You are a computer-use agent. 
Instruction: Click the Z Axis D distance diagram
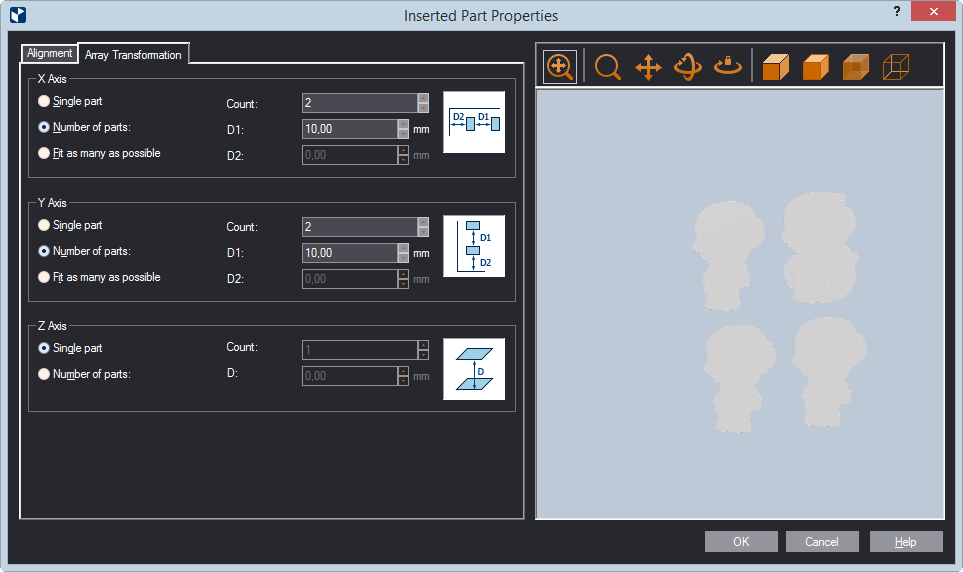[474, 369]
